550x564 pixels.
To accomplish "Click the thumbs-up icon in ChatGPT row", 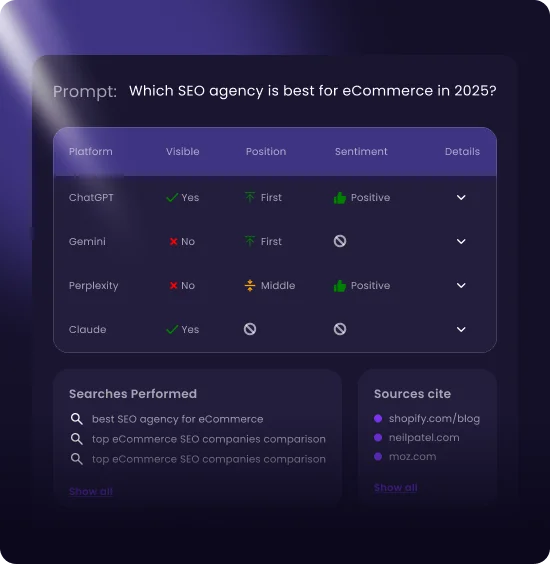I will (x=340, y=197).
